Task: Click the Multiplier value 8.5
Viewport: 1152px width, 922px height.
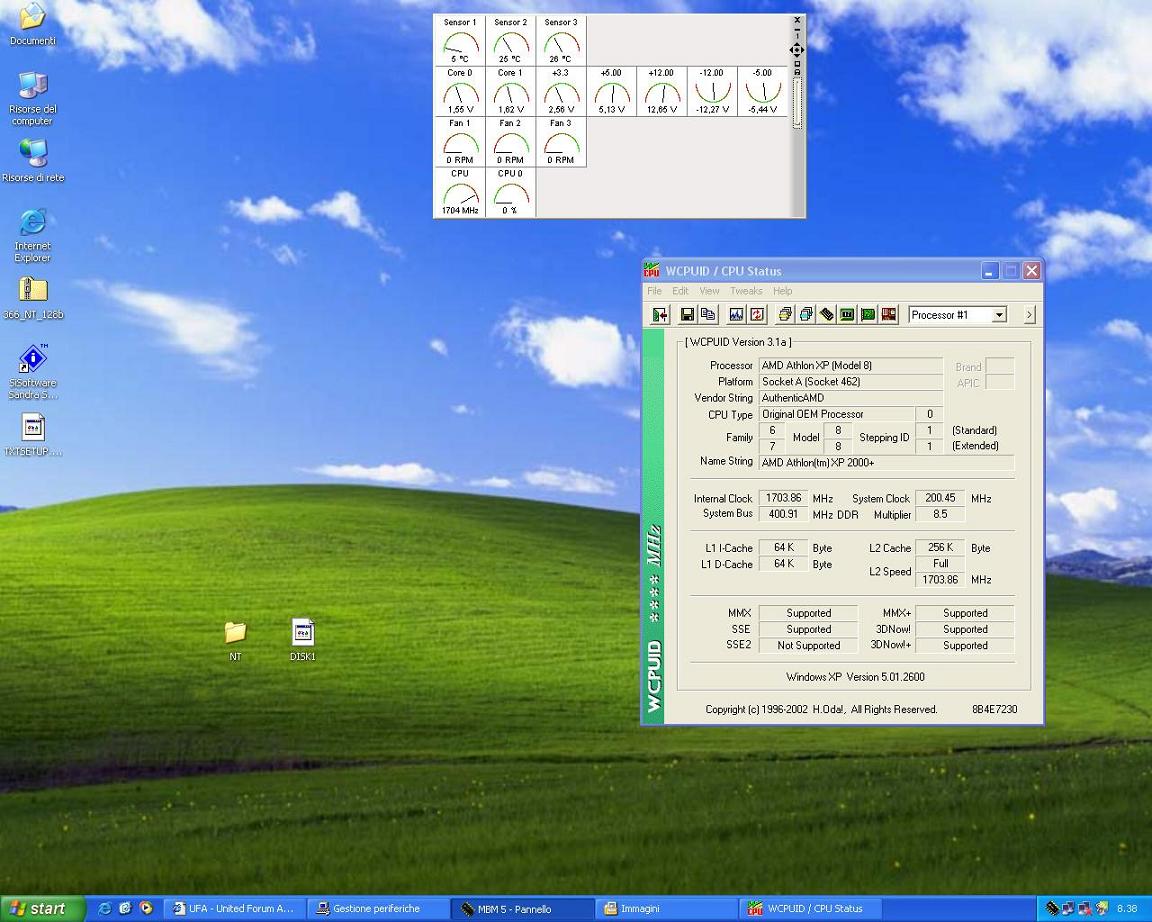Action: (x=940, y=514)
